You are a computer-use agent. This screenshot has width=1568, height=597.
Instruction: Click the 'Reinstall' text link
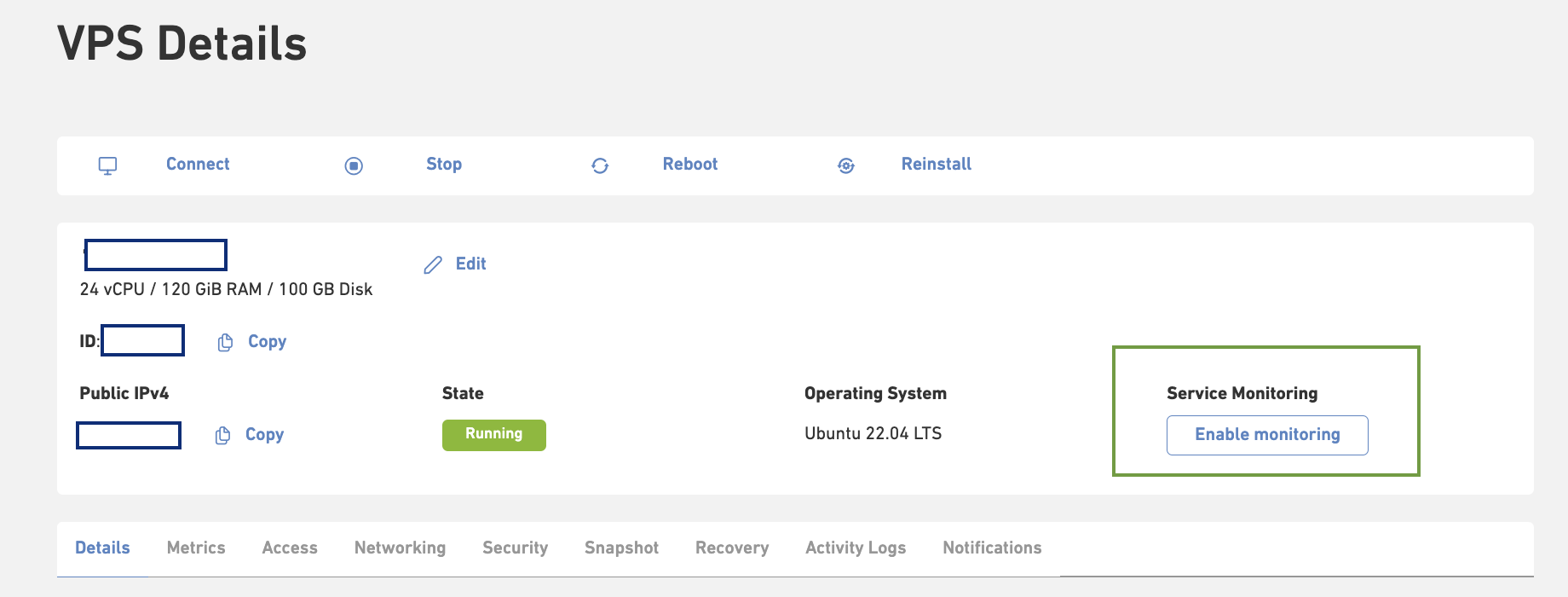click(x=936, y=164)
